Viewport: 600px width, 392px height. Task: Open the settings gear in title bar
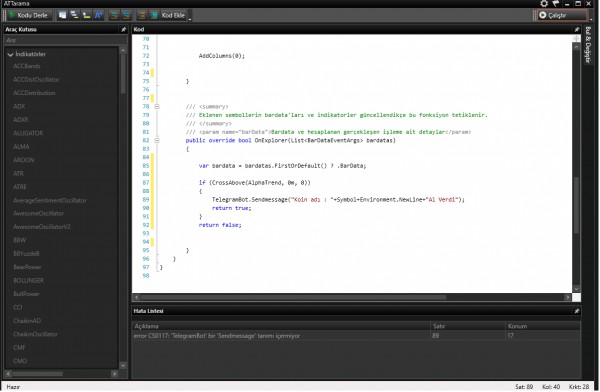[x=544, y=3]
